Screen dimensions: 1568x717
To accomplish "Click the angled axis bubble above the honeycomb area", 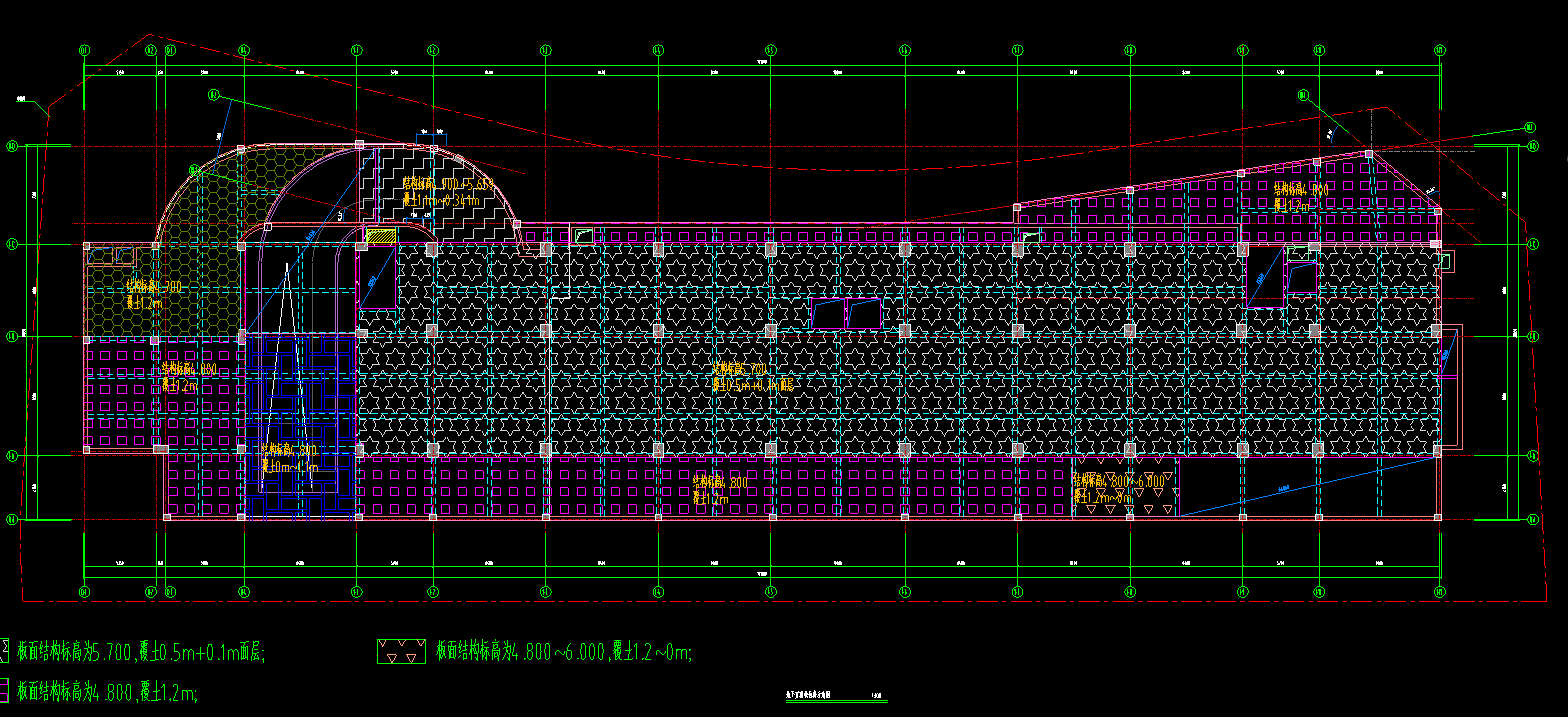I will tap(213, 95).
